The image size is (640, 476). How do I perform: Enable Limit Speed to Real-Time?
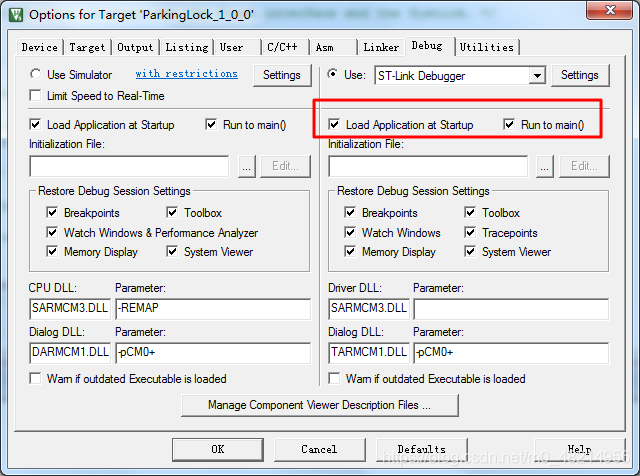(x=36, y=96)
